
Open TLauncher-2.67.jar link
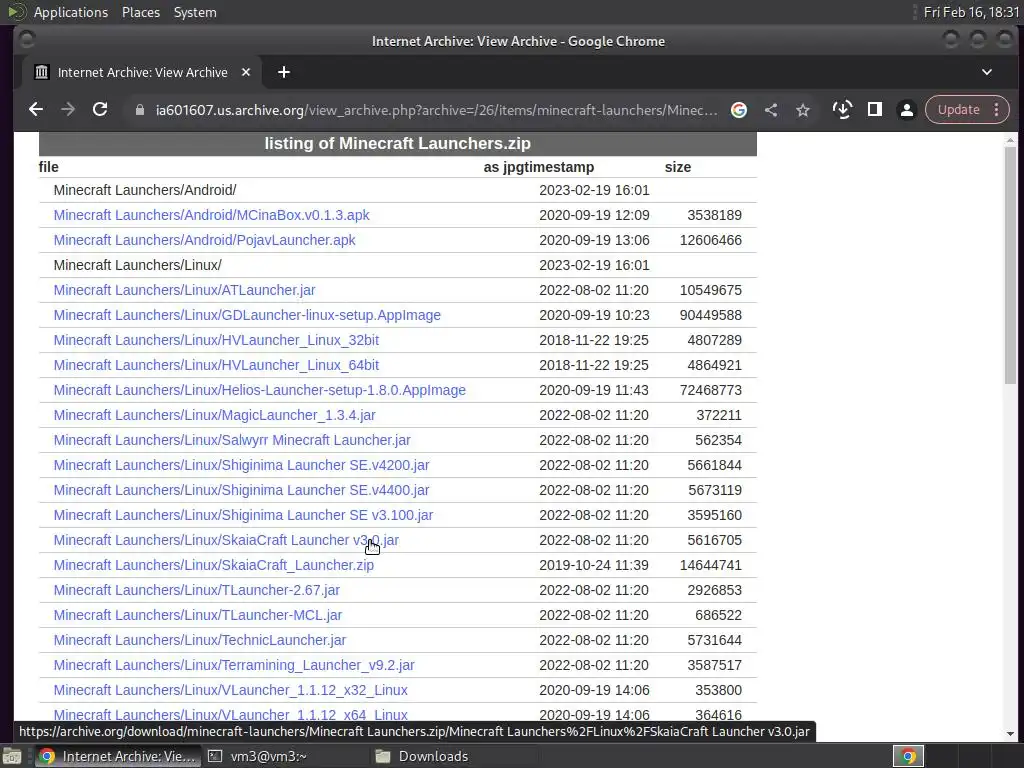tap(197, 590)
